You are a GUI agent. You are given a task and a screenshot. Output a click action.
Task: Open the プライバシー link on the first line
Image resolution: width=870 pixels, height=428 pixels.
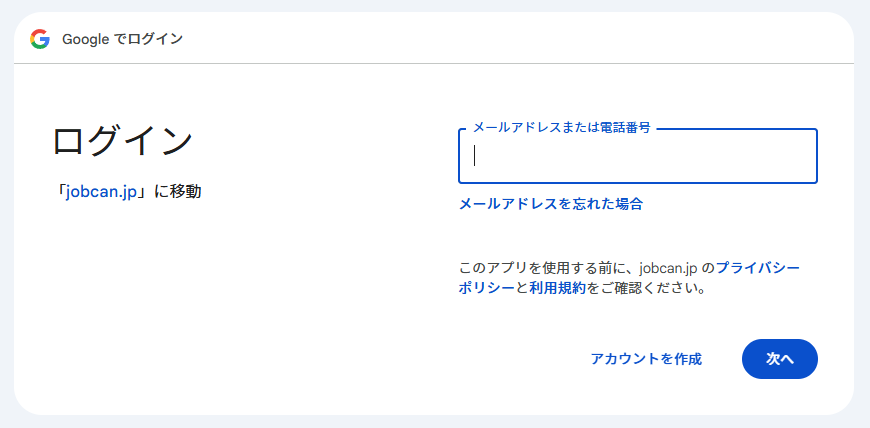point(757,268)
